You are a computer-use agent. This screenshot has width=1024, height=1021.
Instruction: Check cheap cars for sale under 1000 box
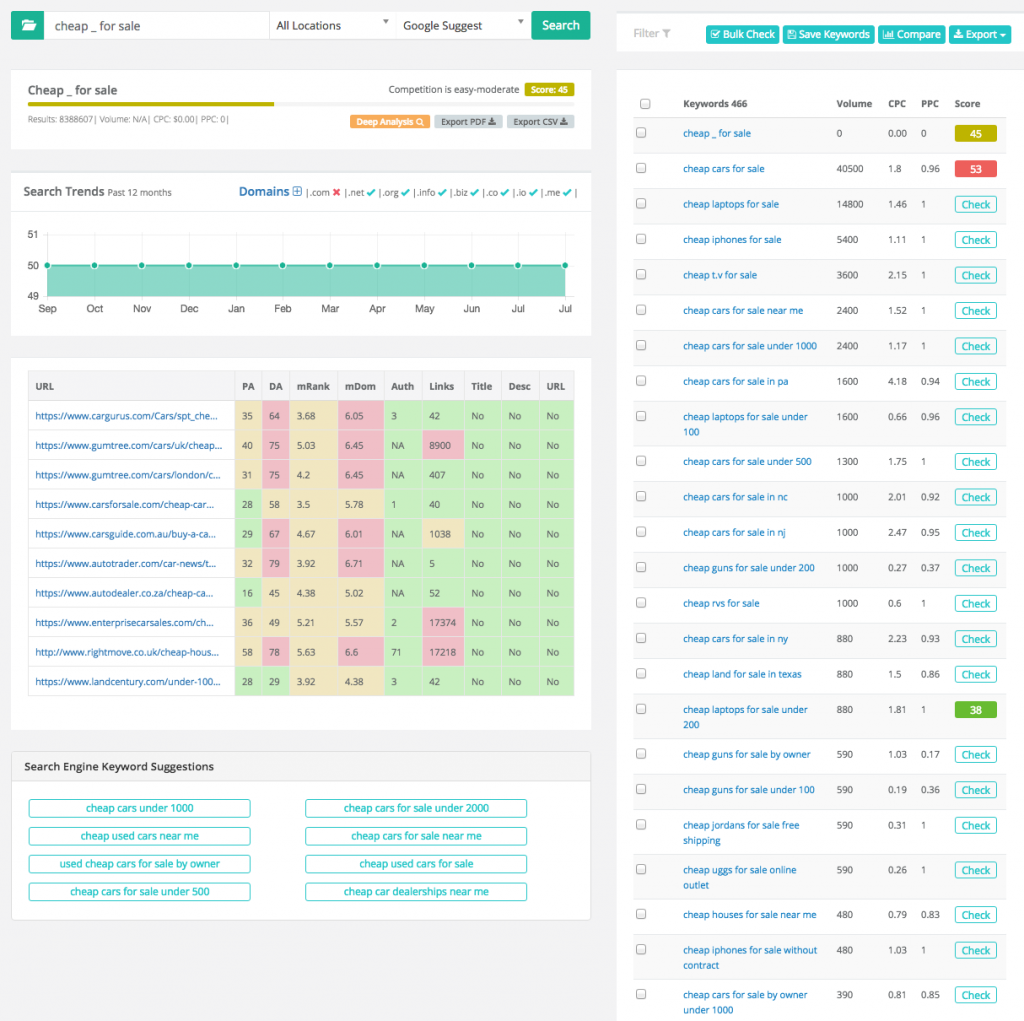pos(641,345)
